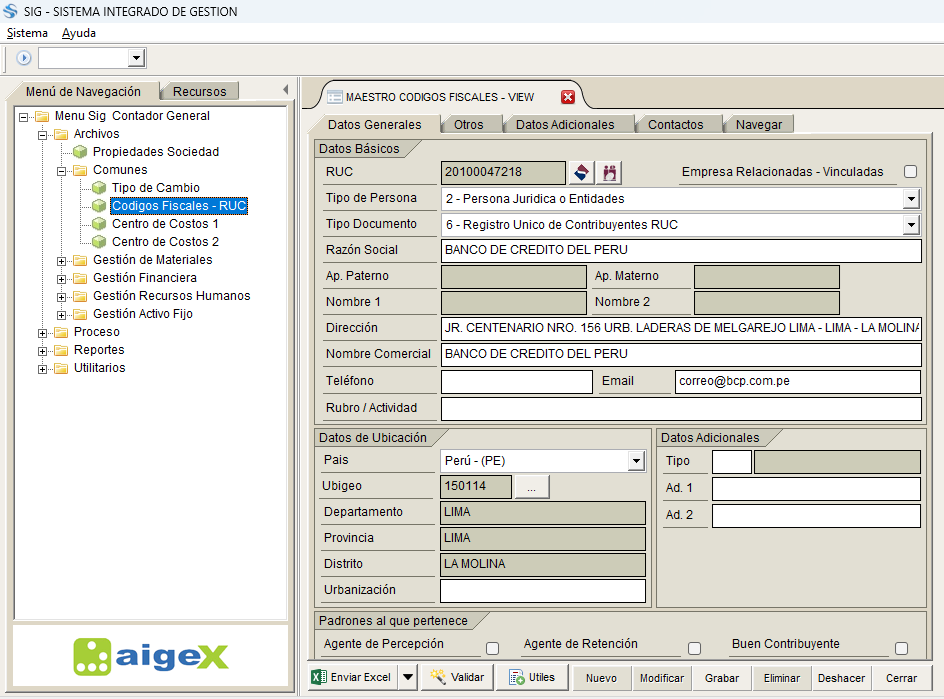This screenshot has width=944, height=699.
Task: Click the Gestión Financiera folder icon
Action: (x=80, y=278)
